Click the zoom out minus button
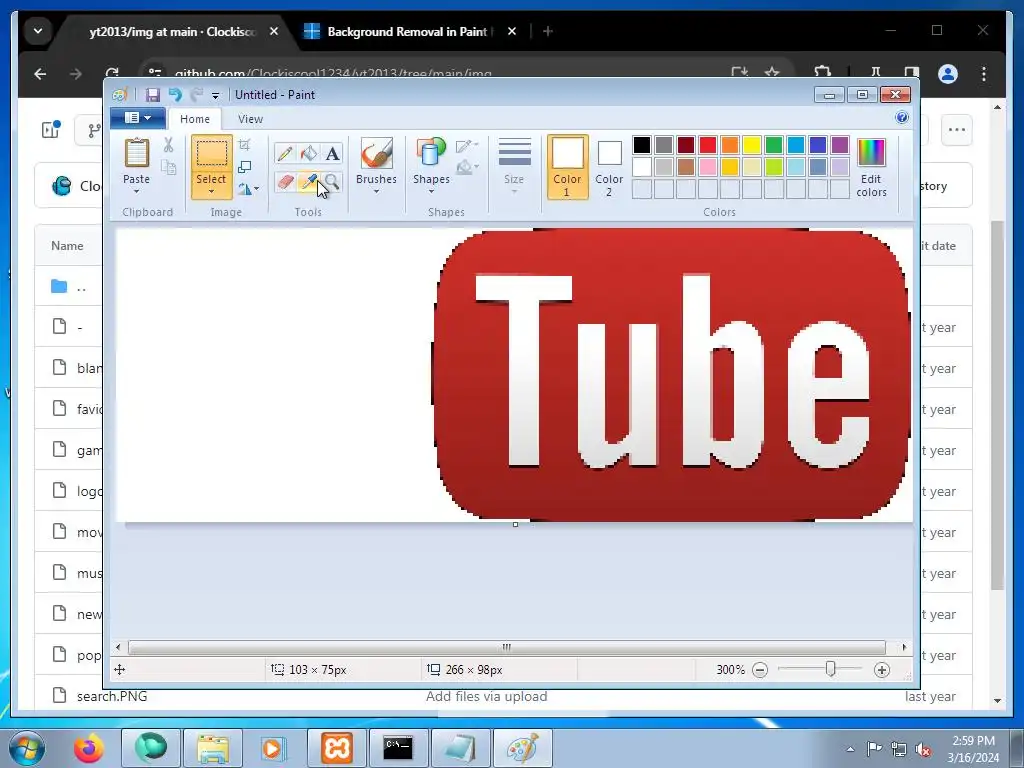Screen dimensions: 1024x768 pos(760,670)
